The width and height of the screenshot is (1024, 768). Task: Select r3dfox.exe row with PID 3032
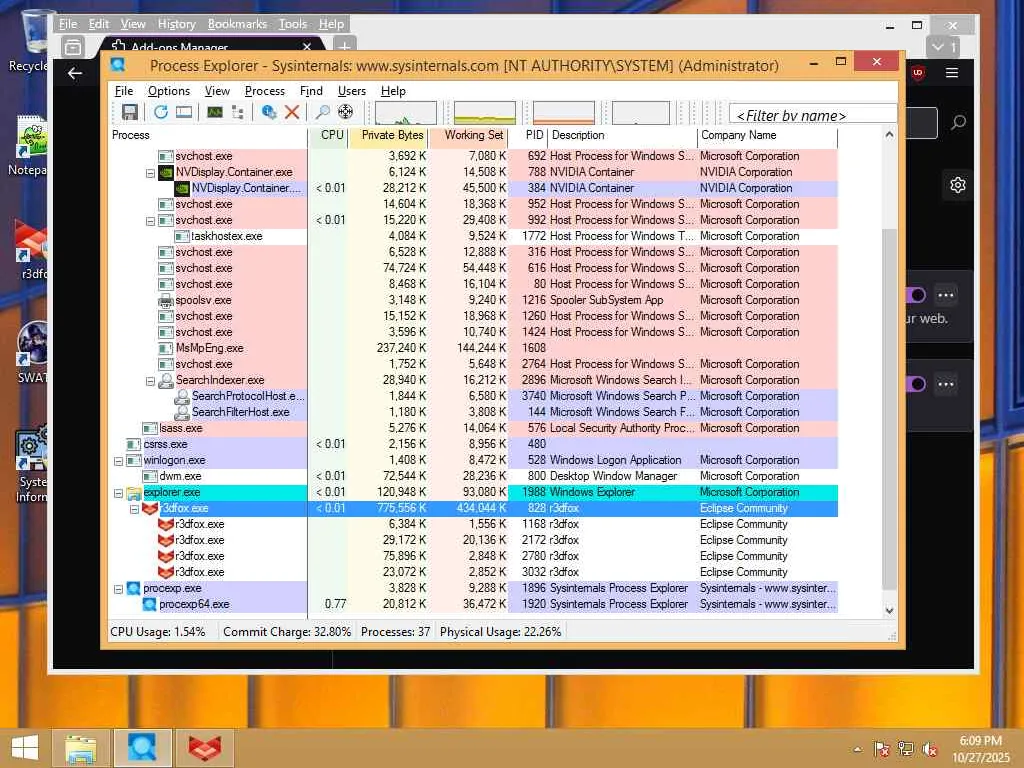pos(473,572)
